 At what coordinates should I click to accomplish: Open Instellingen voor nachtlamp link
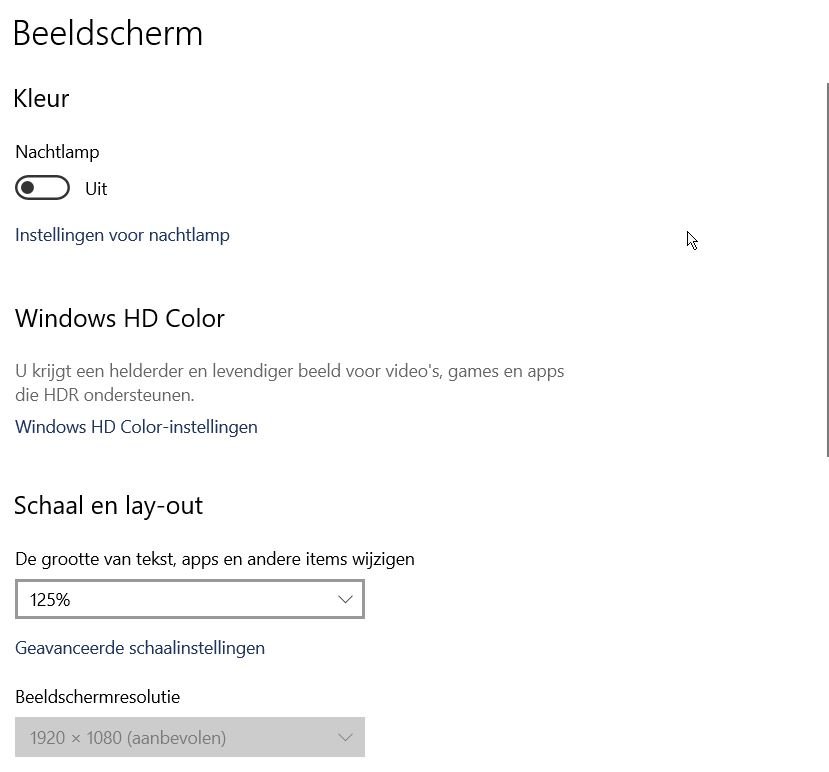click(122, 235)
